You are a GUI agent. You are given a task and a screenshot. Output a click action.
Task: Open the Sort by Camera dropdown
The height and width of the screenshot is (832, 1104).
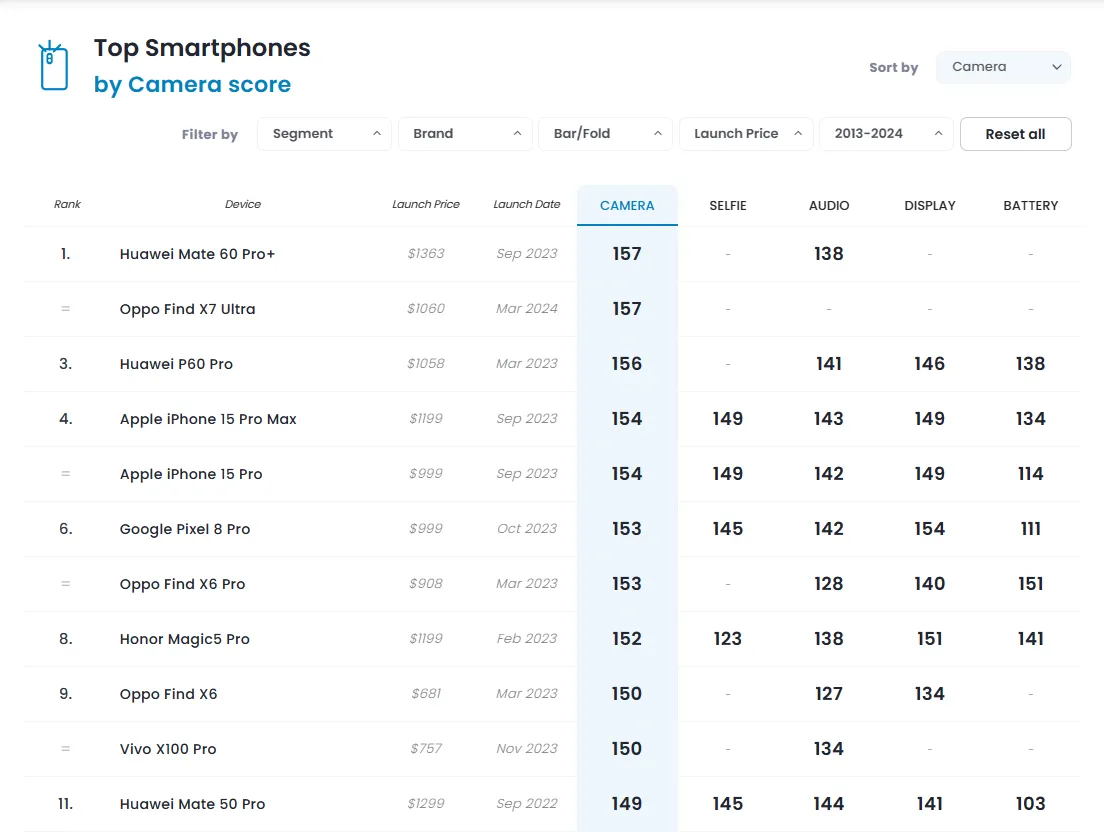tap(1003, 67)
